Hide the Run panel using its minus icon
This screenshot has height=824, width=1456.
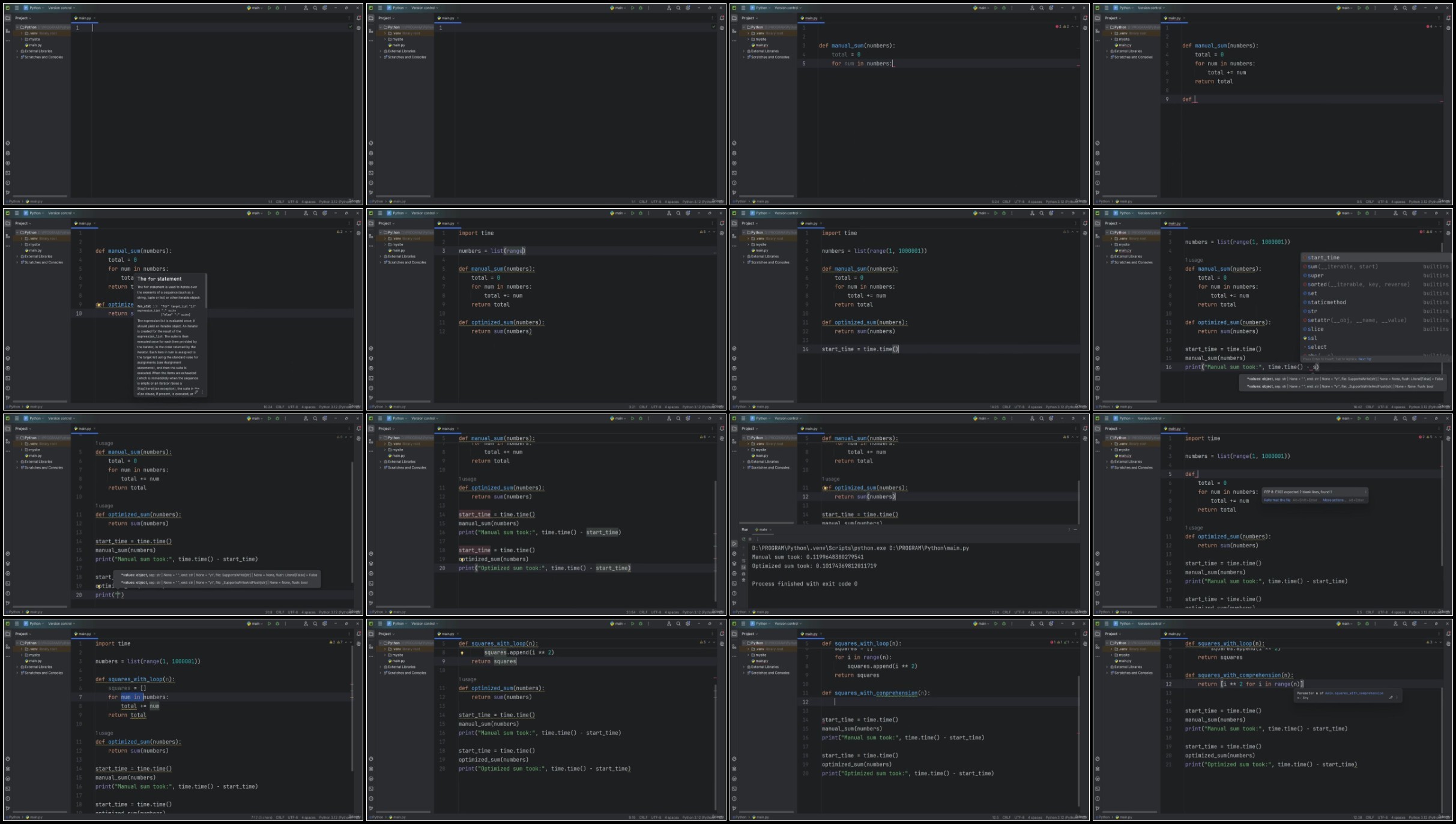1075,529
